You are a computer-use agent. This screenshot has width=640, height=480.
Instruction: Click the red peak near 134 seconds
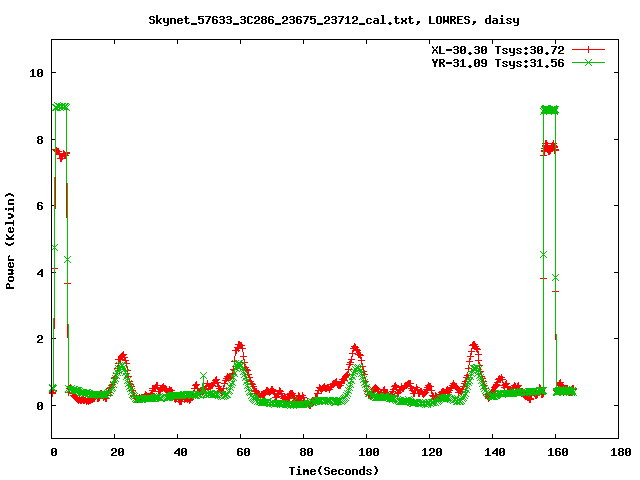tap(474, 346)
